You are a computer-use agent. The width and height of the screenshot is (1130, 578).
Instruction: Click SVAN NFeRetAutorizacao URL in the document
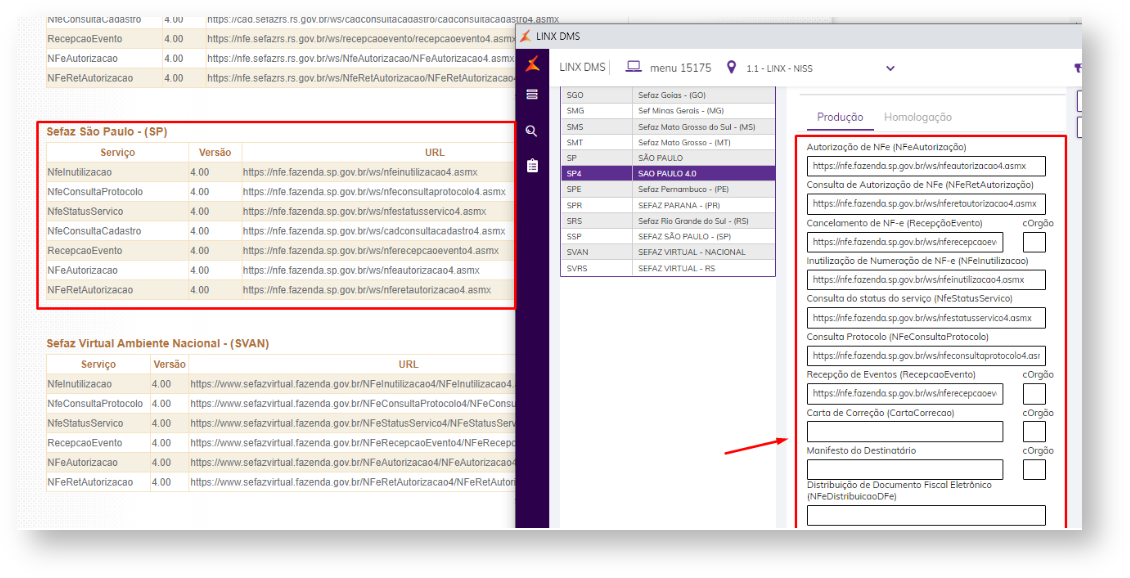352,481
